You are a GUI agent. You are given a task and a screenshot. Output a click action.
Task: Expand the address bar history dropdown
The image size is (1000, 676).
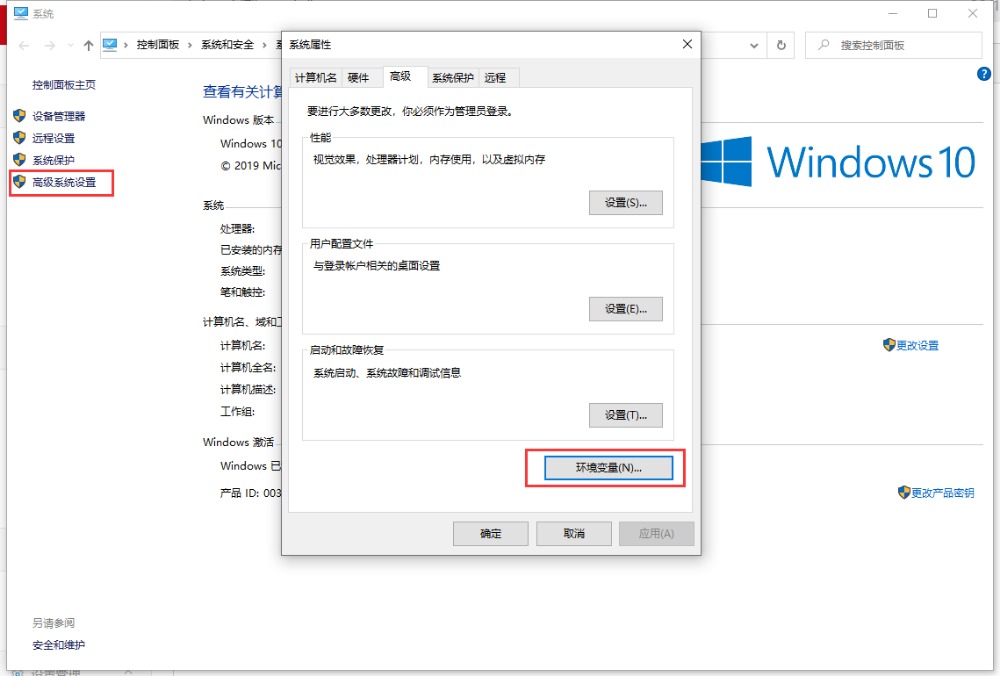[x=752, y=45]
